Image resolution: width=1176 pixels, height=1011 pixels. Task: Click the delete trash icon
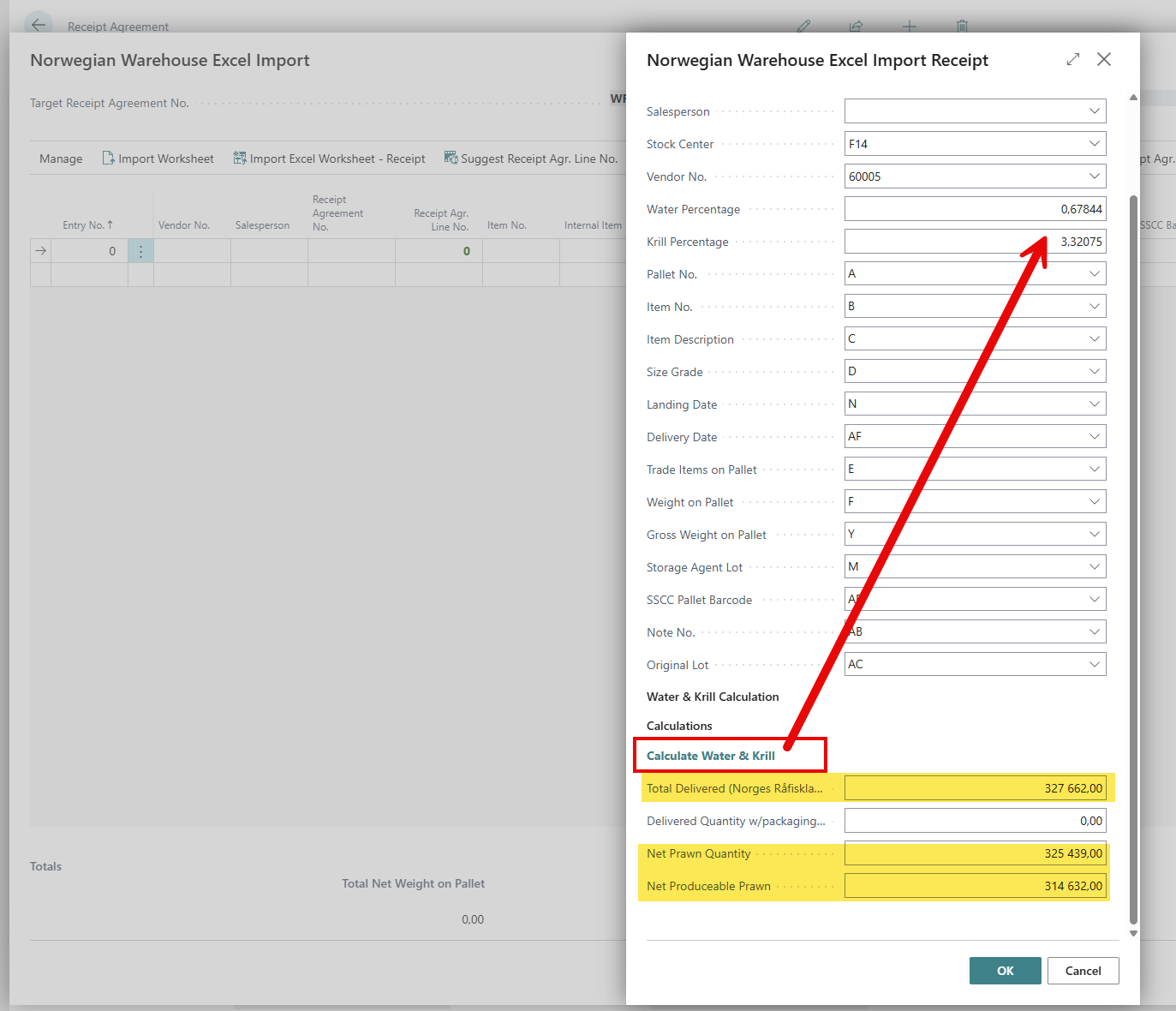[962, 26]
